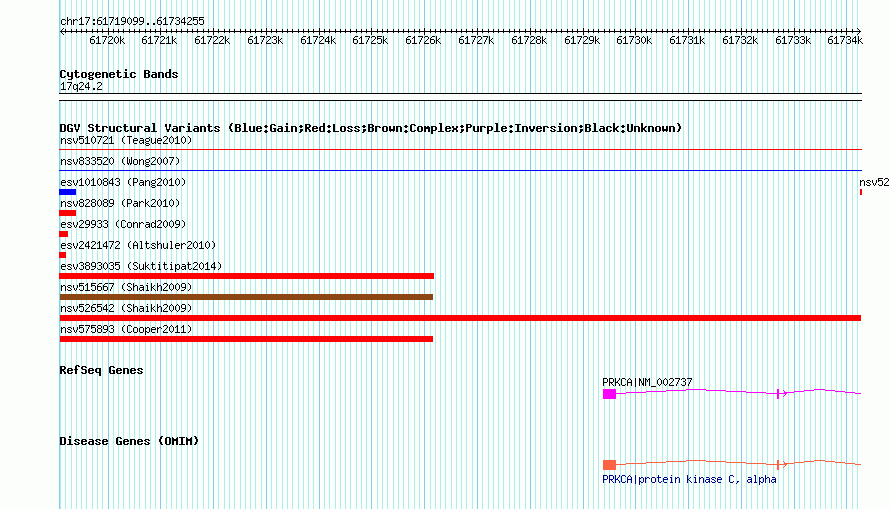Viewport: 890px width, 509px height.
Task: Click the magenta PRKCA intron line with the direction arrow
Action: 738,392
